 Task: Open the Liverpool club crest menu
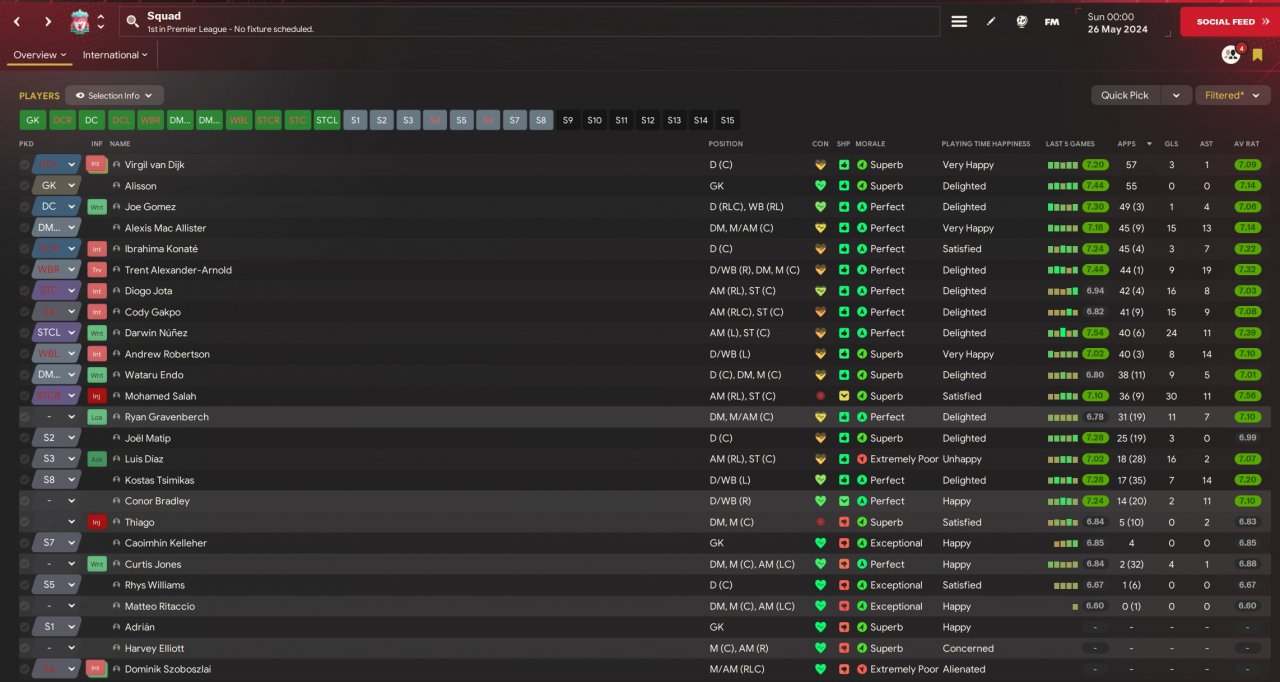(80, 21)
